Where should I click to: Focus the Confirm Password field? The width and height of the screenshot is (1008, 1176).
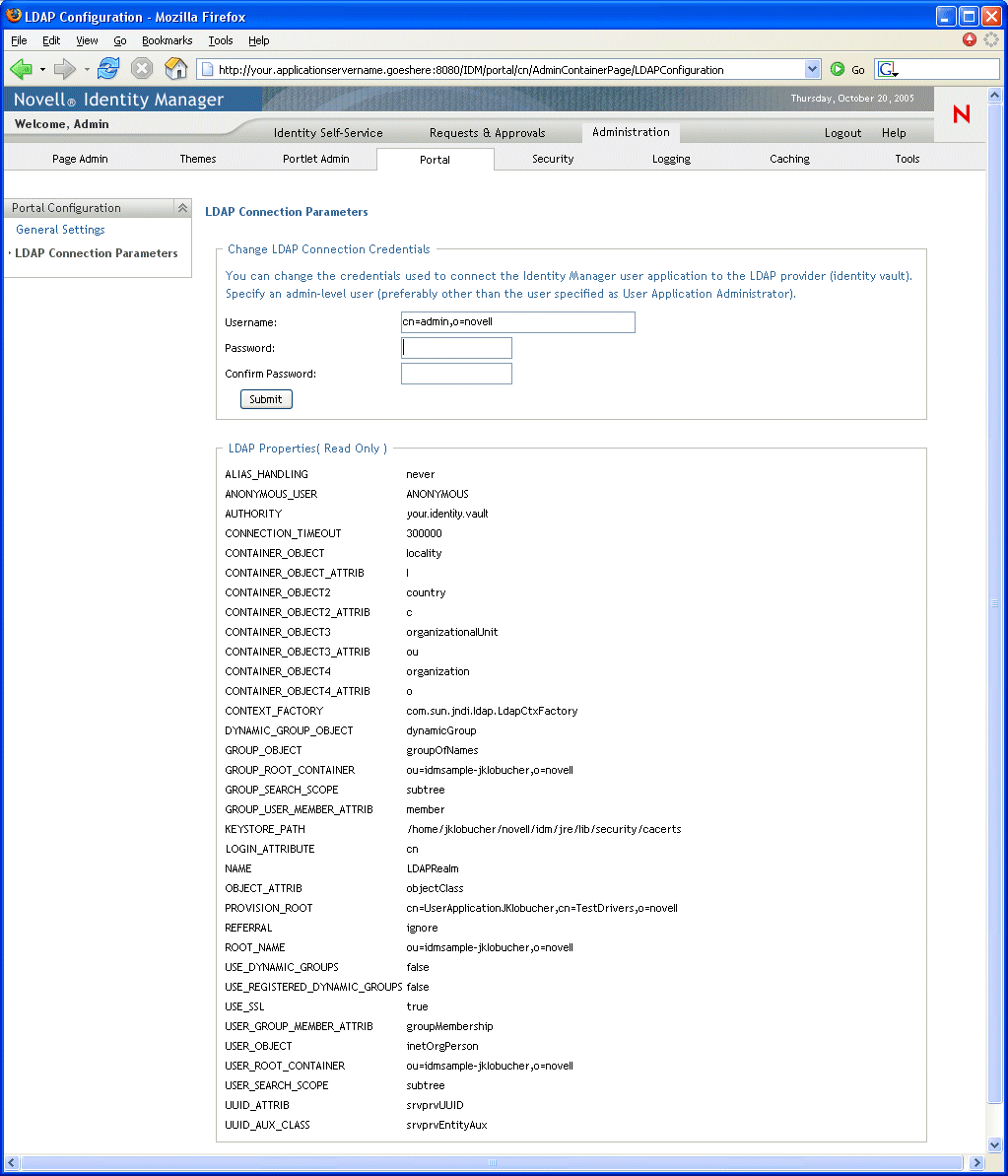click(456, 374)
